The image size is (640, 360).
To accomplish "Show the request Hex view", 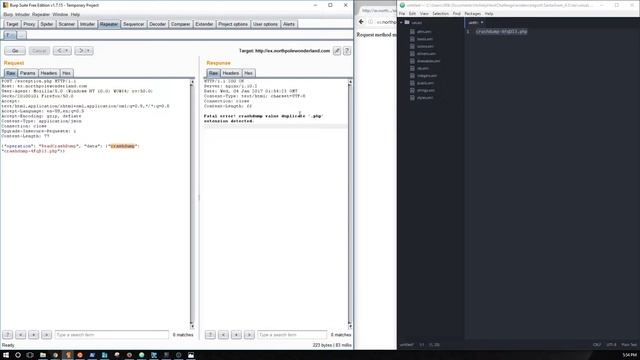I will pos(67,73).
